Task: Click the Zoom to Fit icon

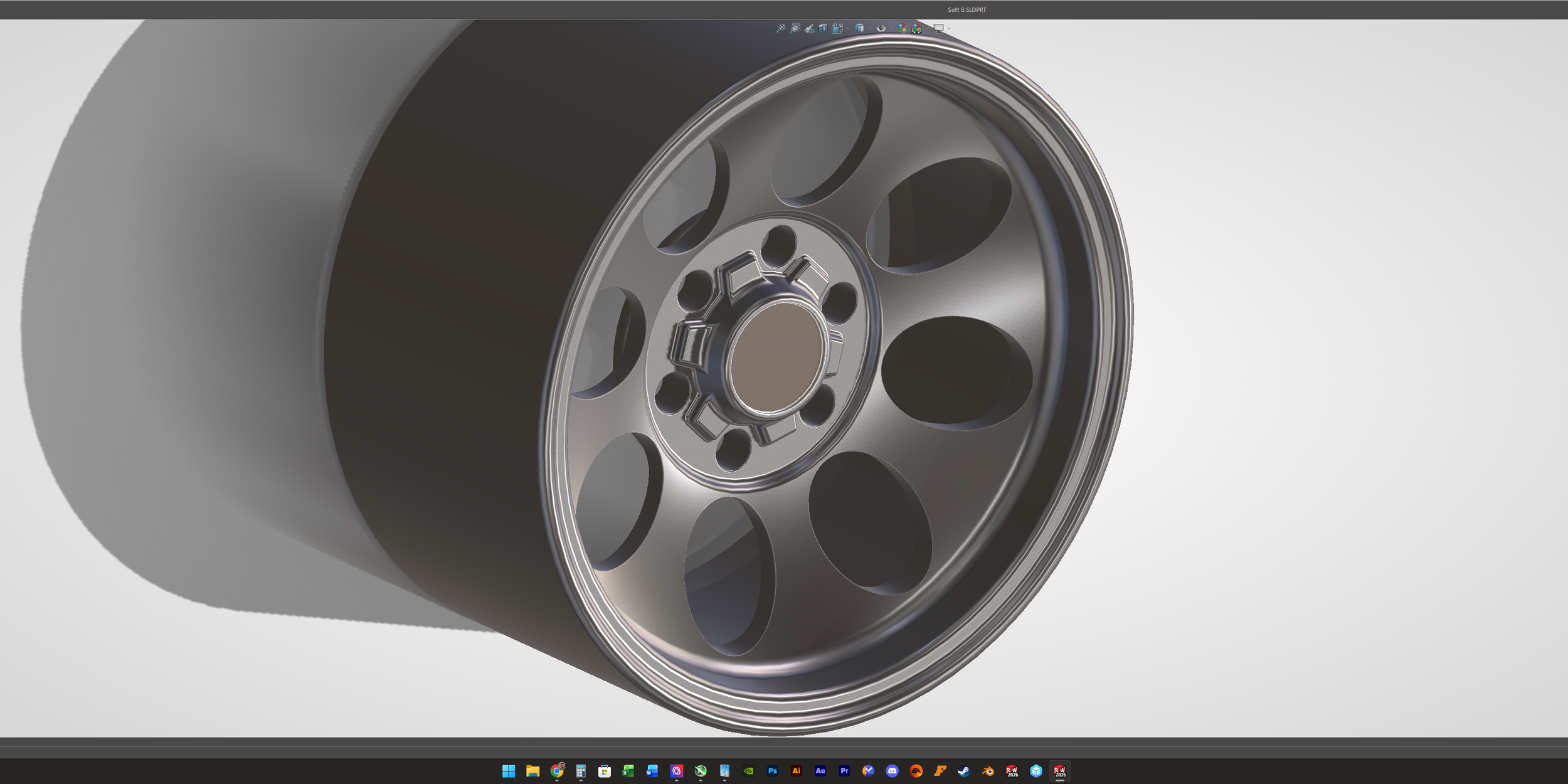Action: pos(781,28)
